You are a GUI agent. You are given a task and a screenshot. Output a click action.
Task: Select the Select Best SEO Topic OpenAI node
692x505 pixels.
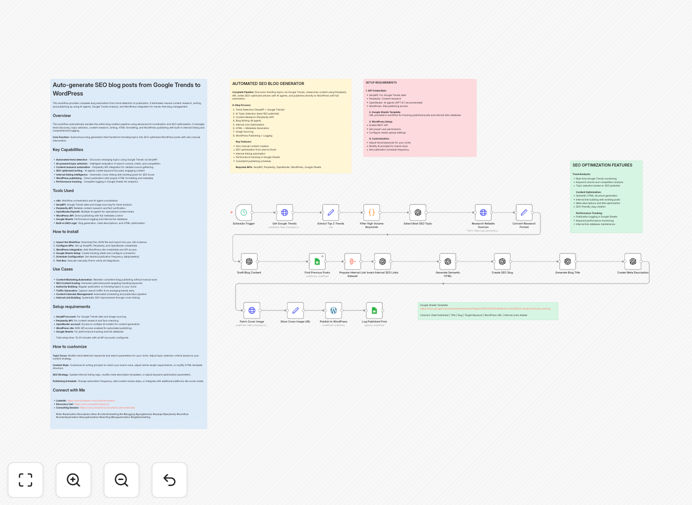[417, 212]
